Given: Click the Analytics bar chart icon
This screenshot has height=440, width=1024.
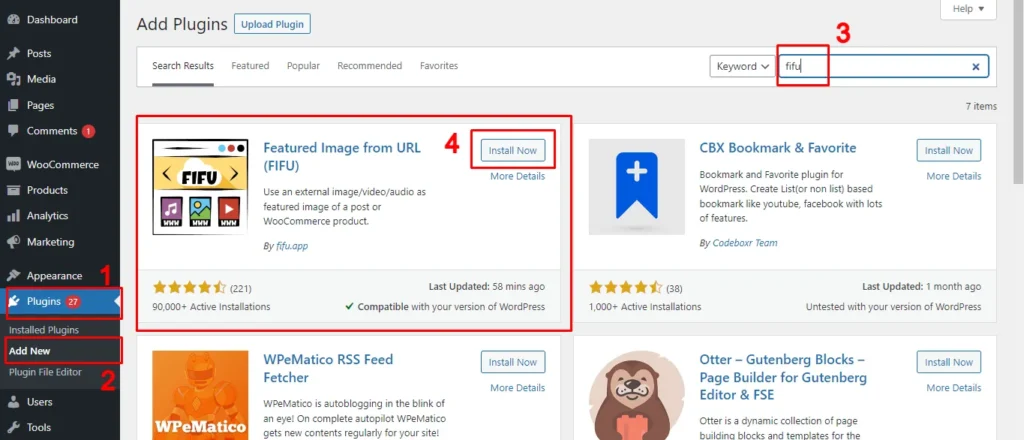Looking at the screenshot, I should click(x=13, y=216).
